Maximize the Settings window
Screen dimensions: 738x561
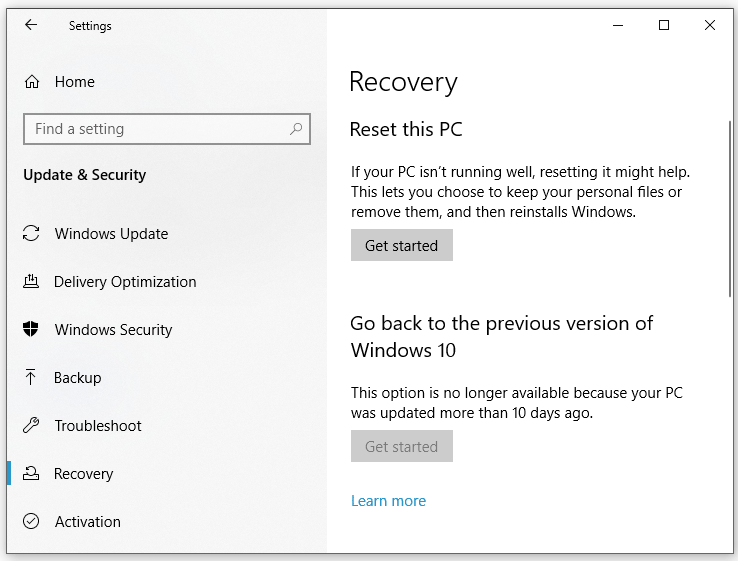[x=664, y=25]
